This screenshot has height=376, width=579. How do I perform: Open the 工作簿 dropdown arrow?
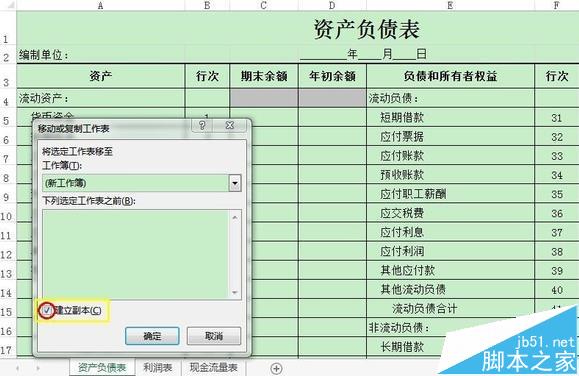[x=235, y=183]
